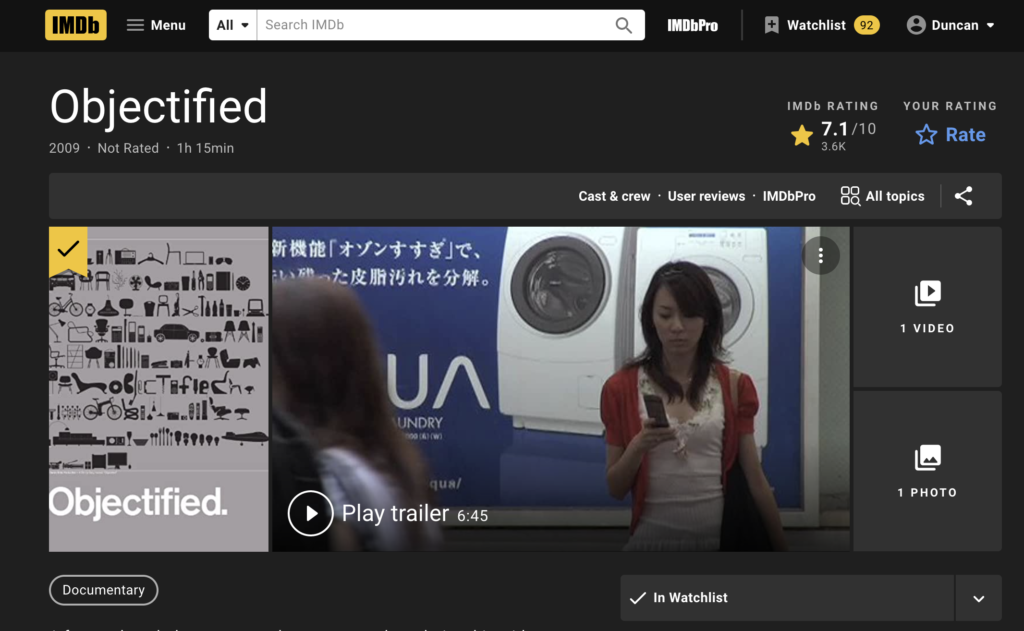Open User reviews

pyautogui.click(x=706, y=196)
